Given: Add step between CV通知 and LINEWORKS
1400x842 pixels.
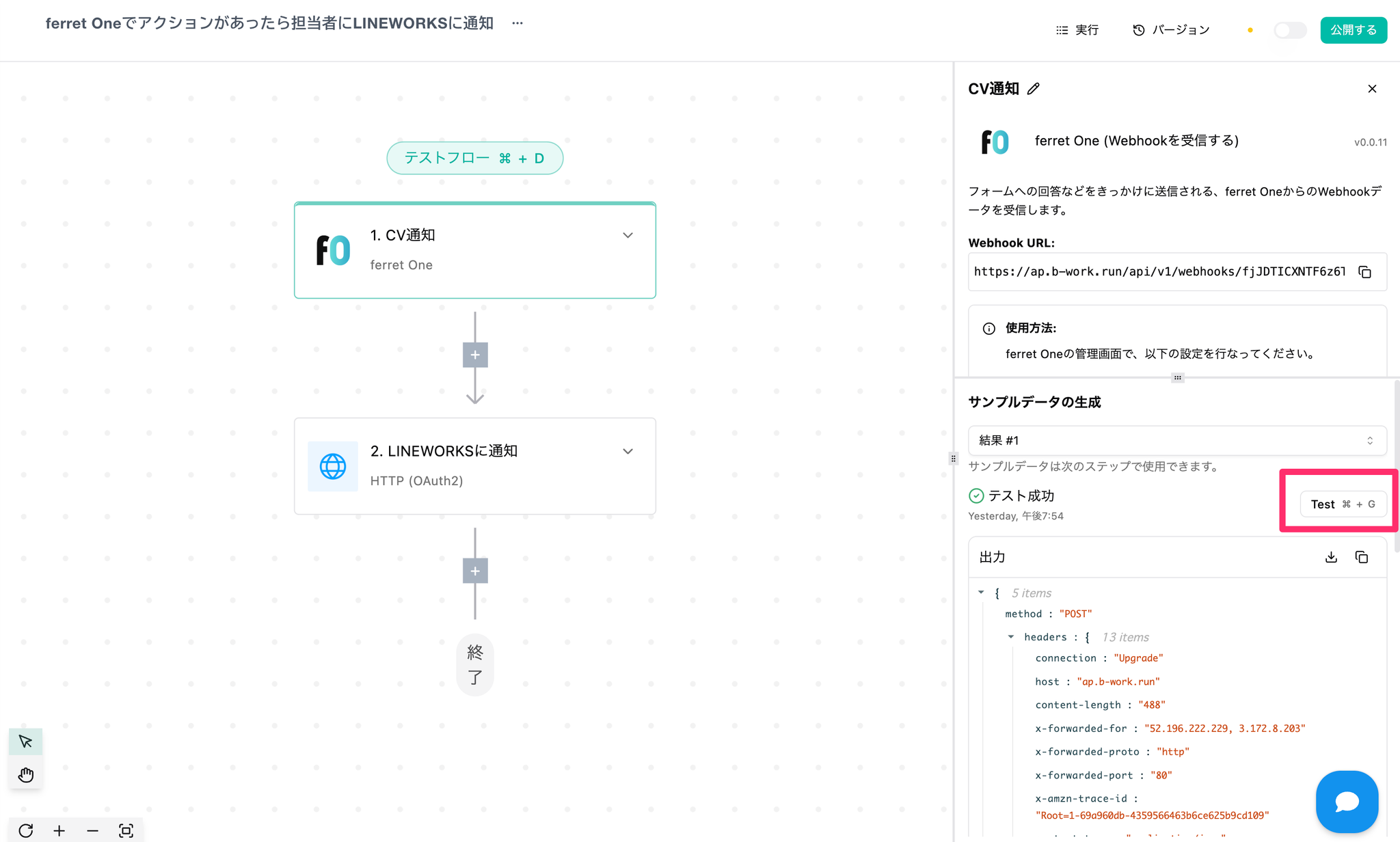Looking at the screenshot, I should [475, 355].
